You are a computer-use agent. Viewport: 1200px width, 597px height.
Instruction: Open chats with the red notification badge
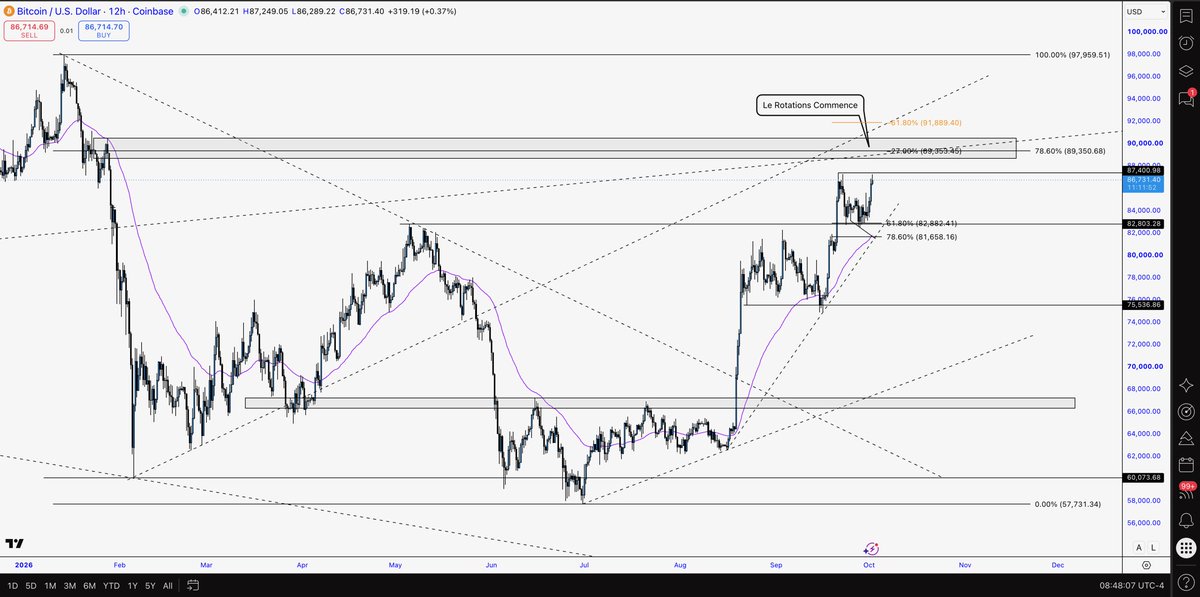[x=1186, y=98]
